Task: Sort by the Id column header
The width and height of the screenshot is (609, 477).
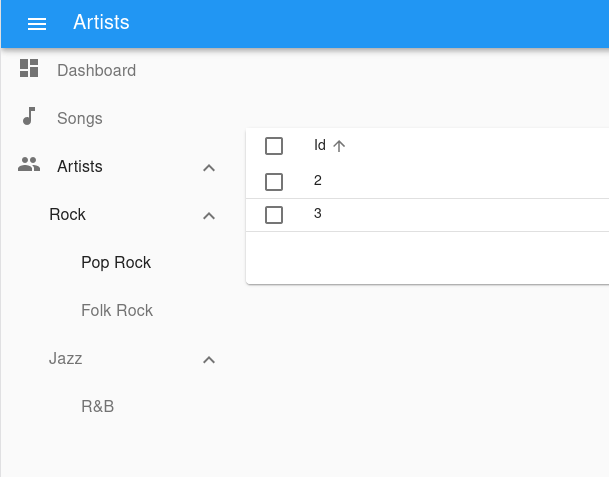Action: 320,146
